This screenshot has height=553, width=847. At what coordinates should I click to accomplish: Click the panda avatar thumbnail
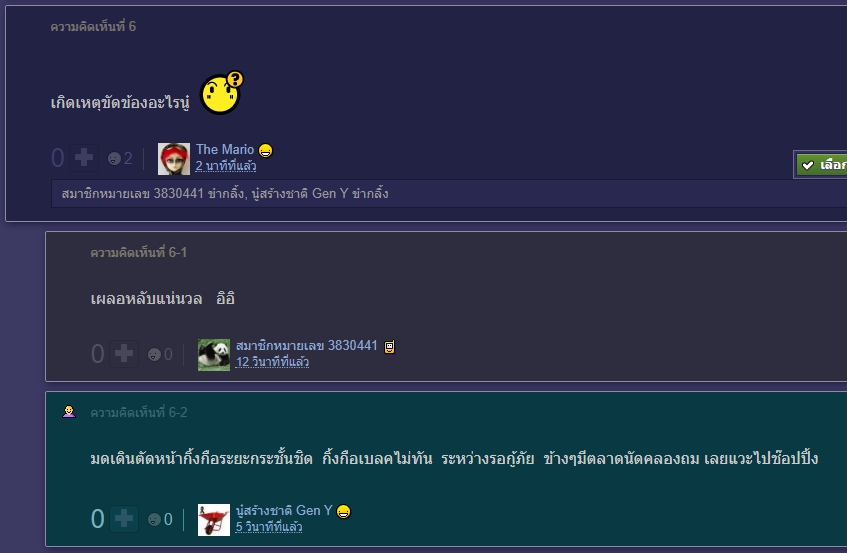(x=214, y=355)
